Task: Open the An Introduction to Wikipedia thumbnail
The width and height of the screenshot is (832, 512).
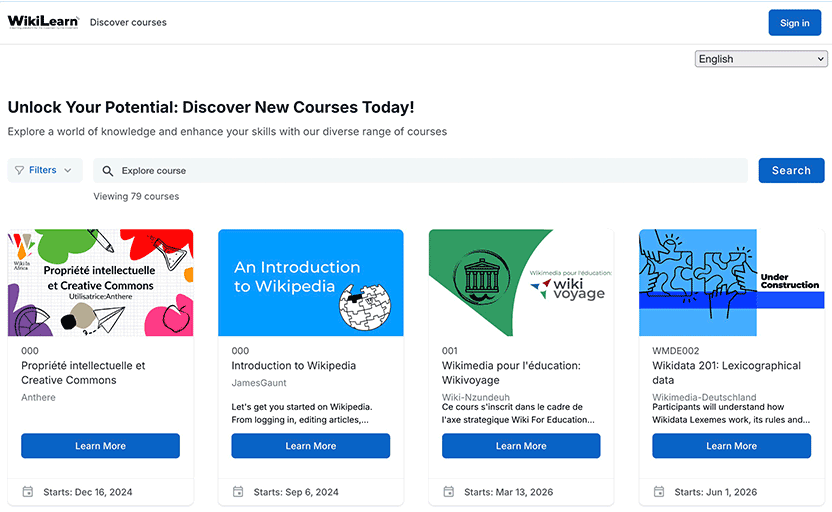Action: pyautogui.click(x=311, y=282)
